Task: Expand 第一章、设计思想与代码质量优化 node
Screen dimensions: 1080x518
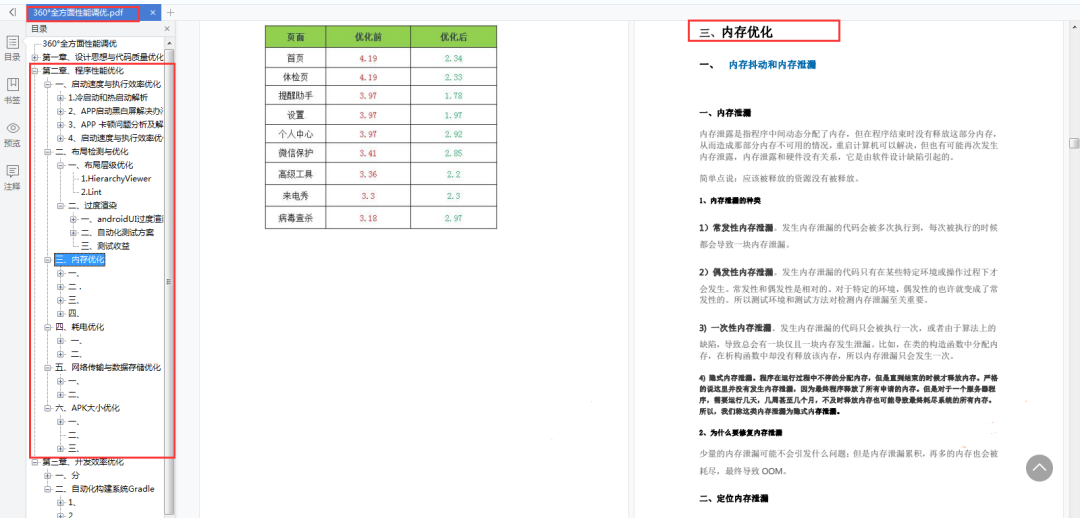Action: click(35, 57)
